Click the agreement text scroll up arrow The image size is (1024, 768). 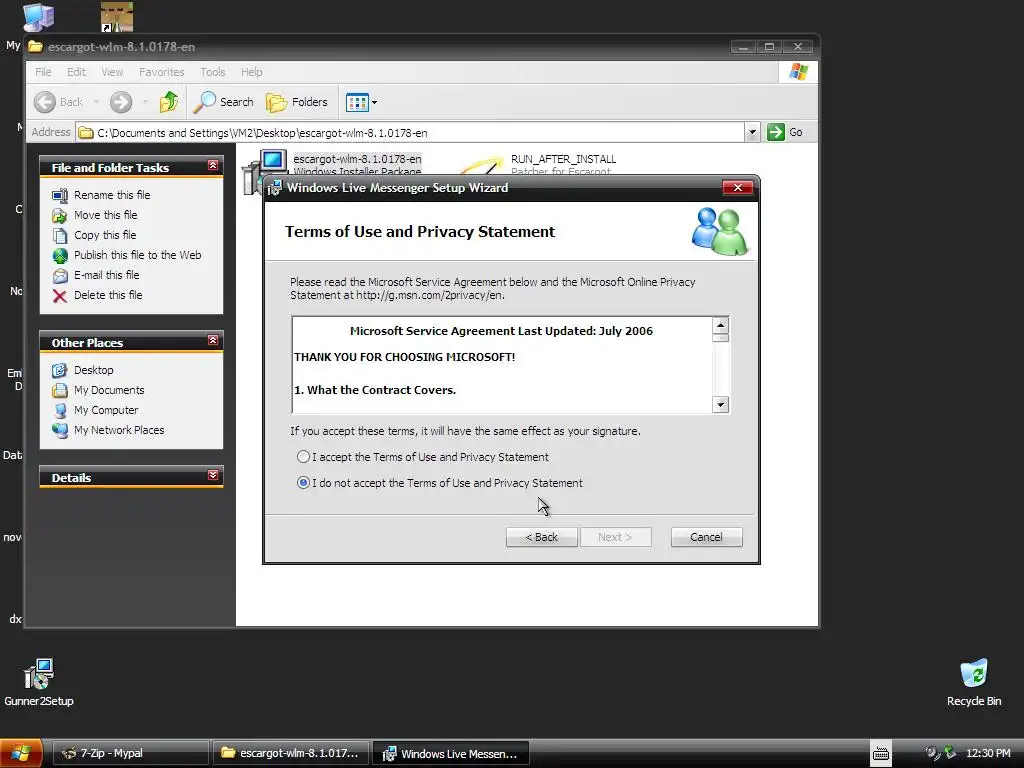(720, 325)
